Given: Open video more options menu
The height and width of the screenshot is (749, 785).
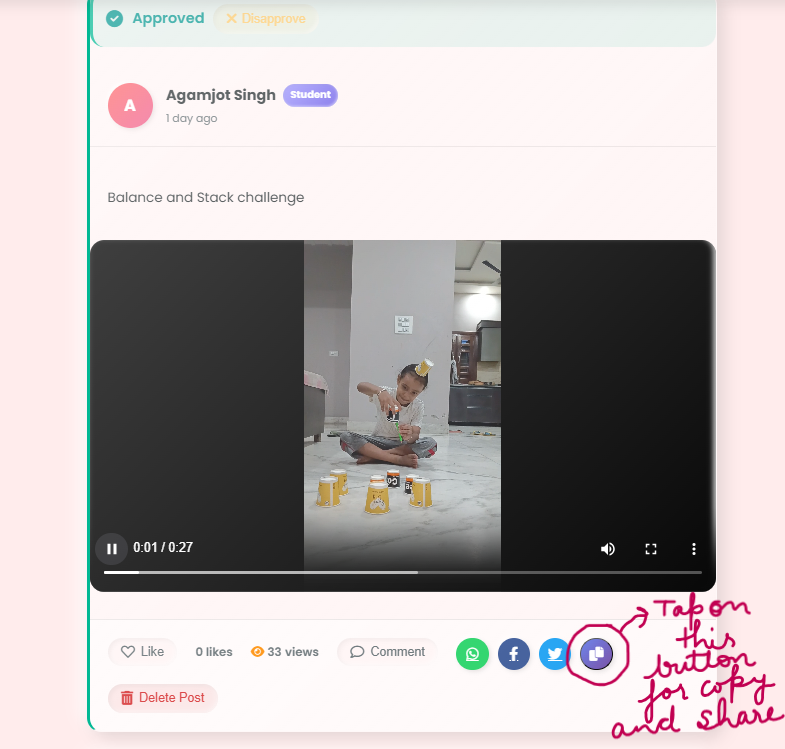Looking at the screenshot, I should tap(694, 549).
